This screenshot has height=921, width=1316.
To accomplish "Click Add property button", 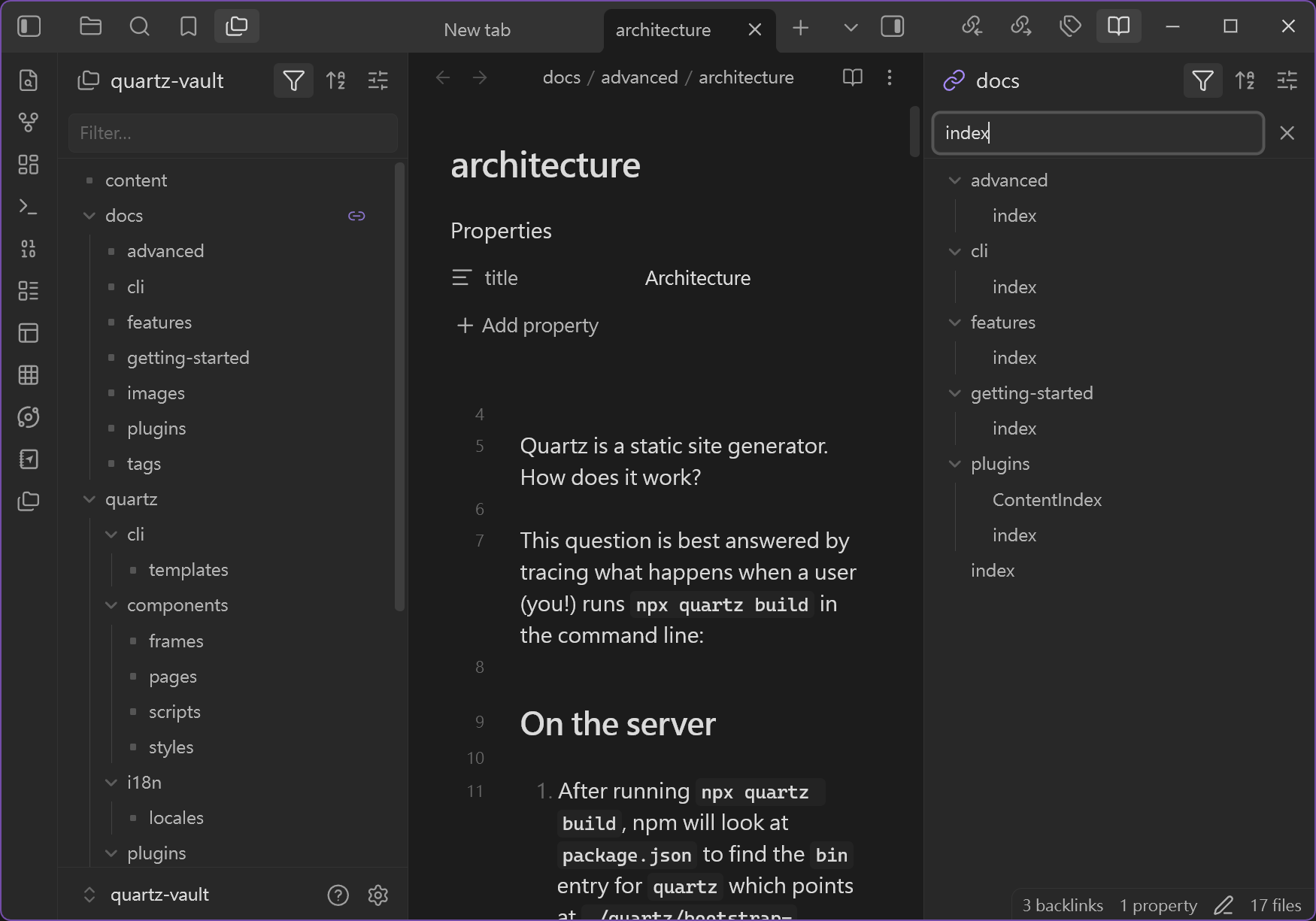I will [x=528, y=326].
